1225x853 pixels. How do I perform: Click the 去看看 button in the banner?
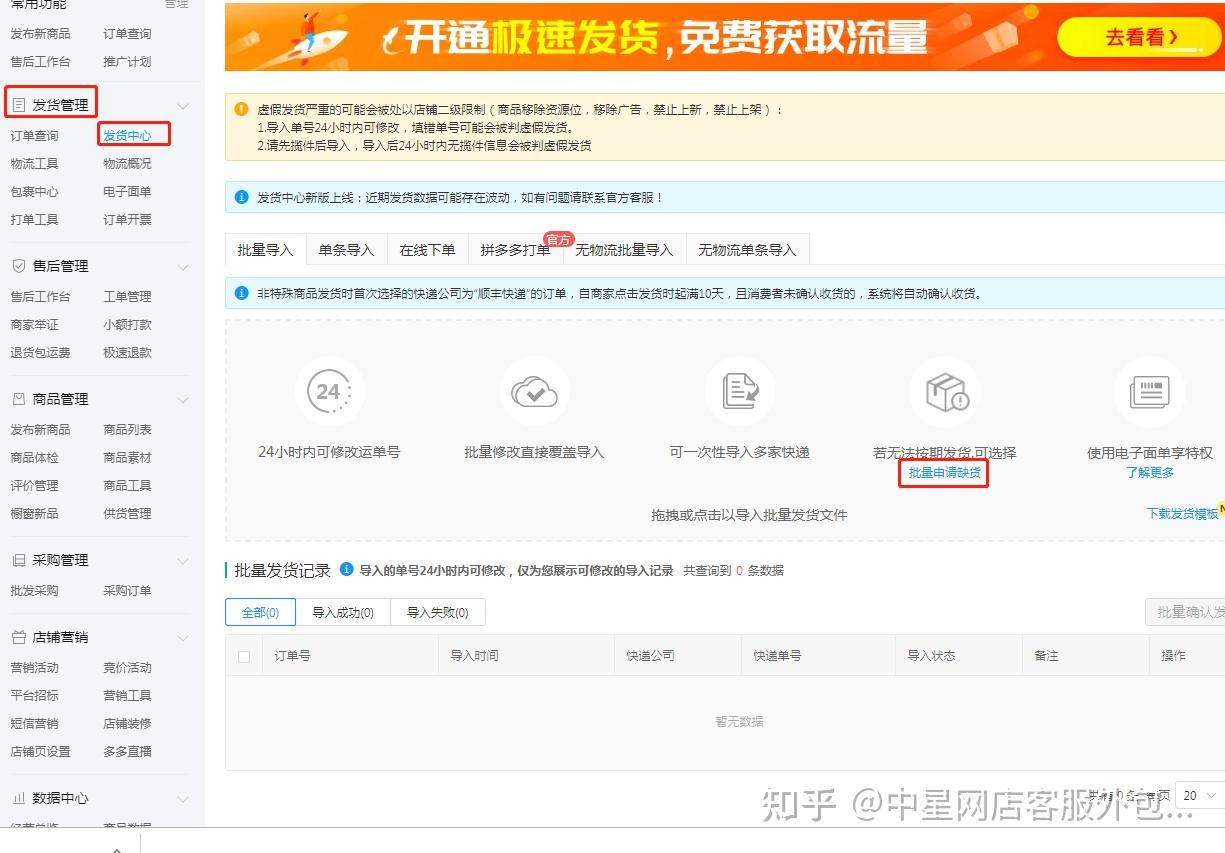point(1138,34)
